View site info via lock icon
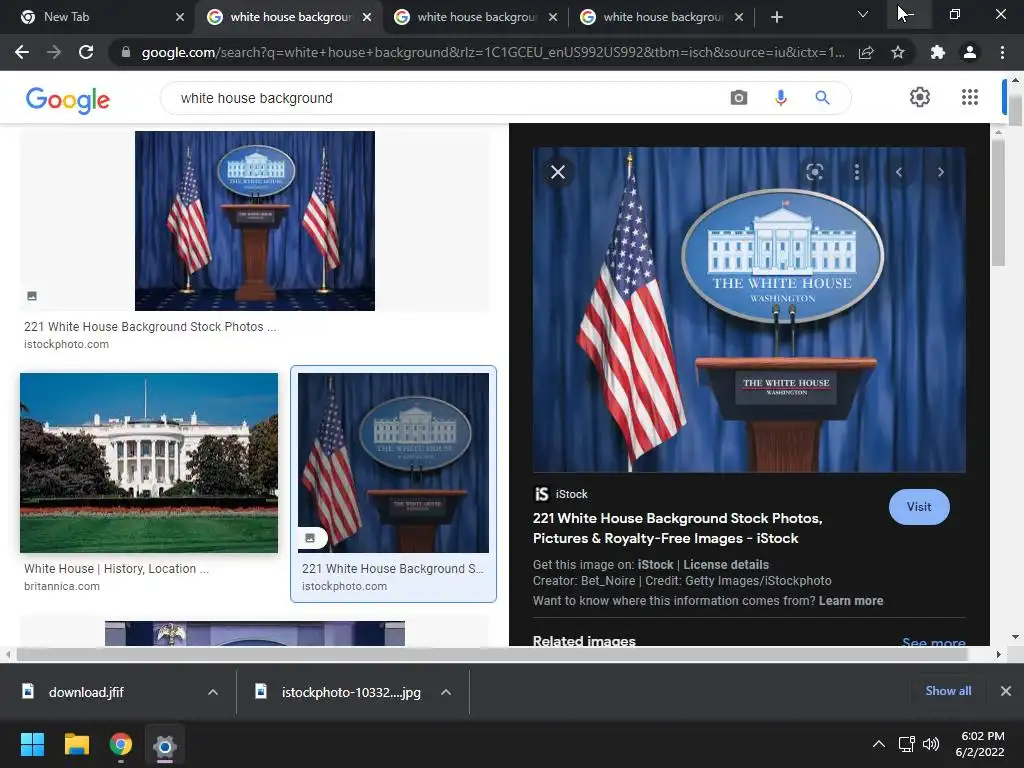Image resolution: width=1024 pixels, height=768 pixels. (x=126, y=52)
